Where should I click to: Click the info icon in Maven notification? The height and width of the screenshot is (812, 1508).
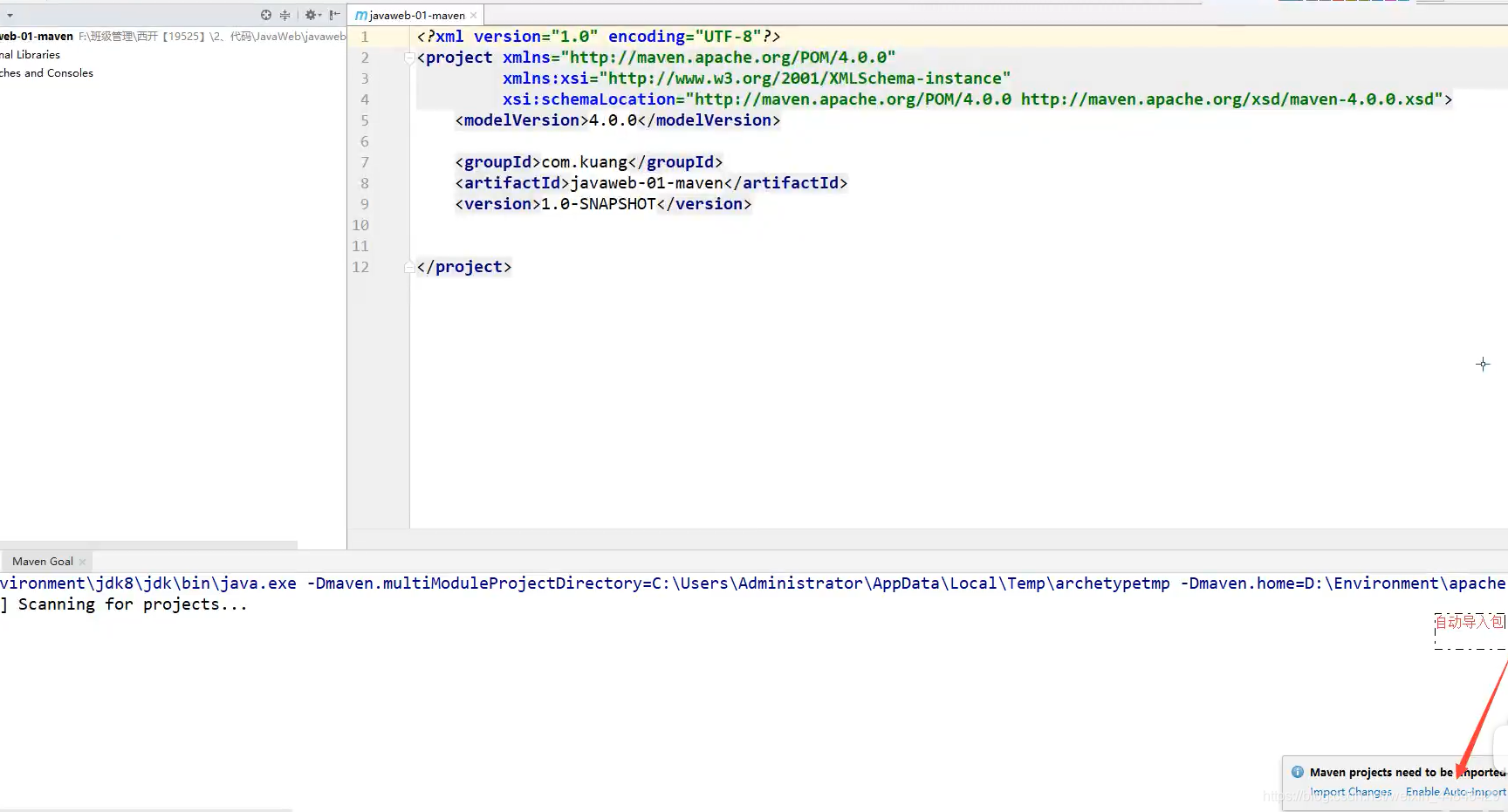tap(1298, 772)
